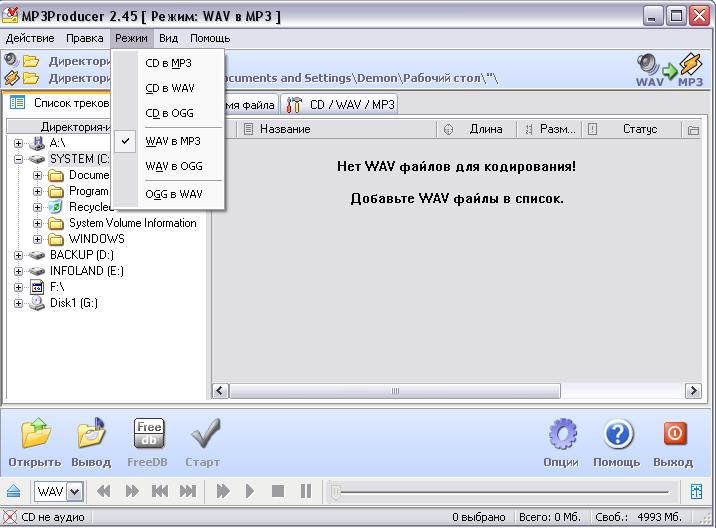Click the Помощь question mark icon

(618, 433)
